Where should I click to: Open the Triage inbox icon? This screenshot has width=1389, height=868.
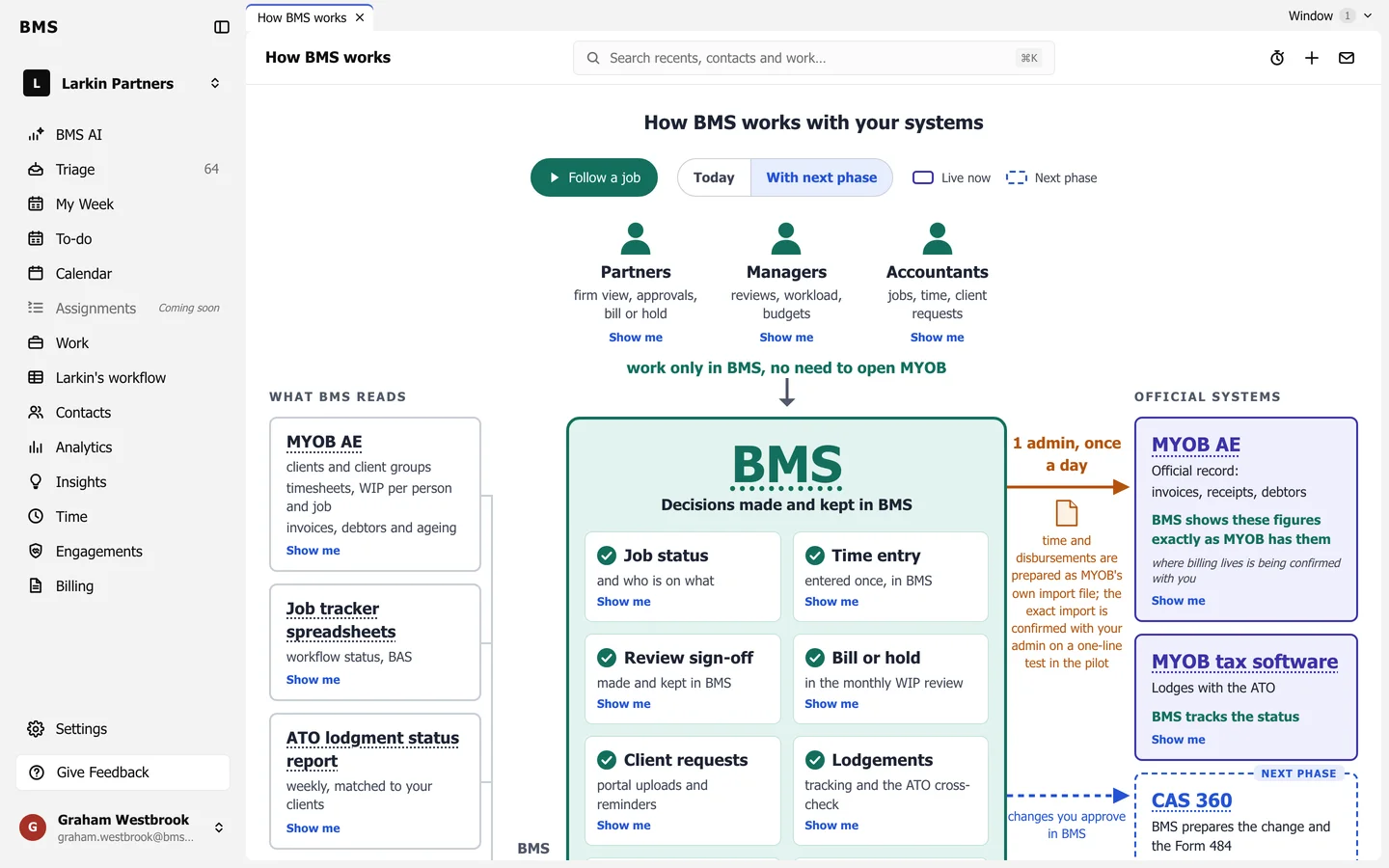[x=36, y=170]
